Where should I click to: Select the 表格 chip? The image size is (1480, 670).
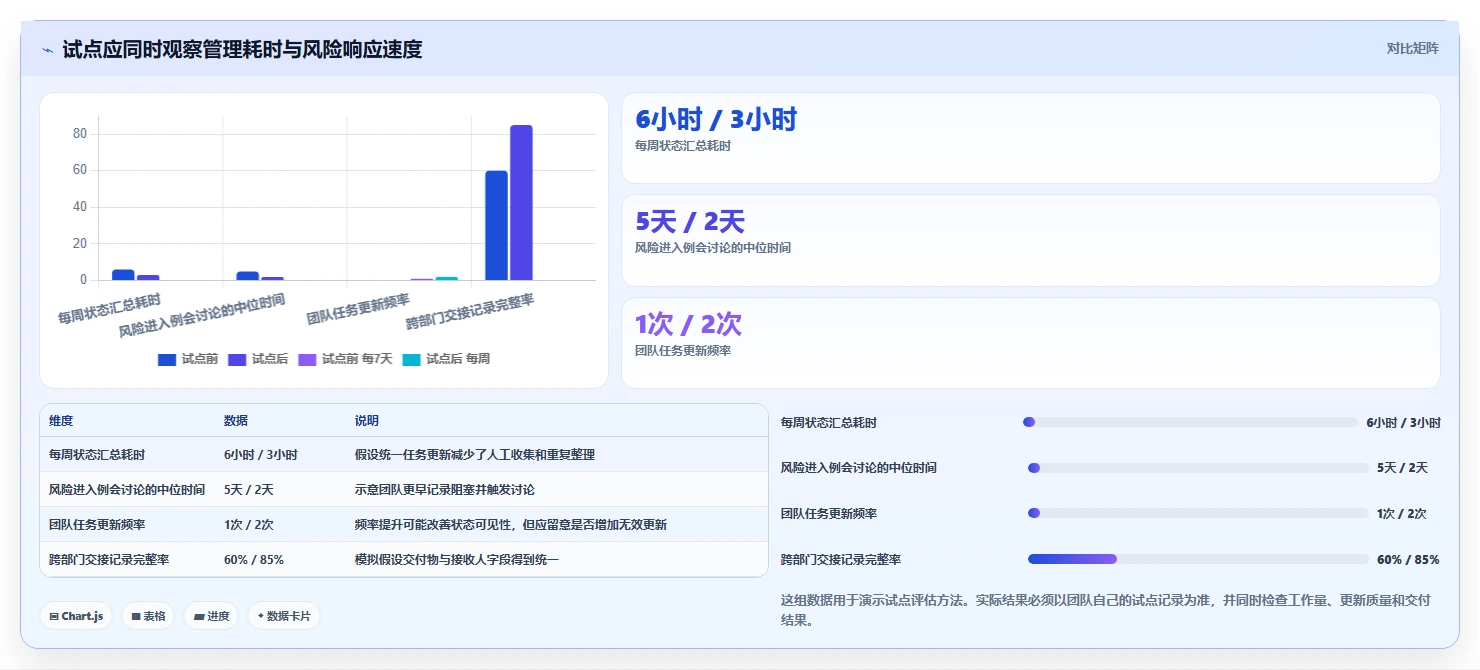[148, 616]
